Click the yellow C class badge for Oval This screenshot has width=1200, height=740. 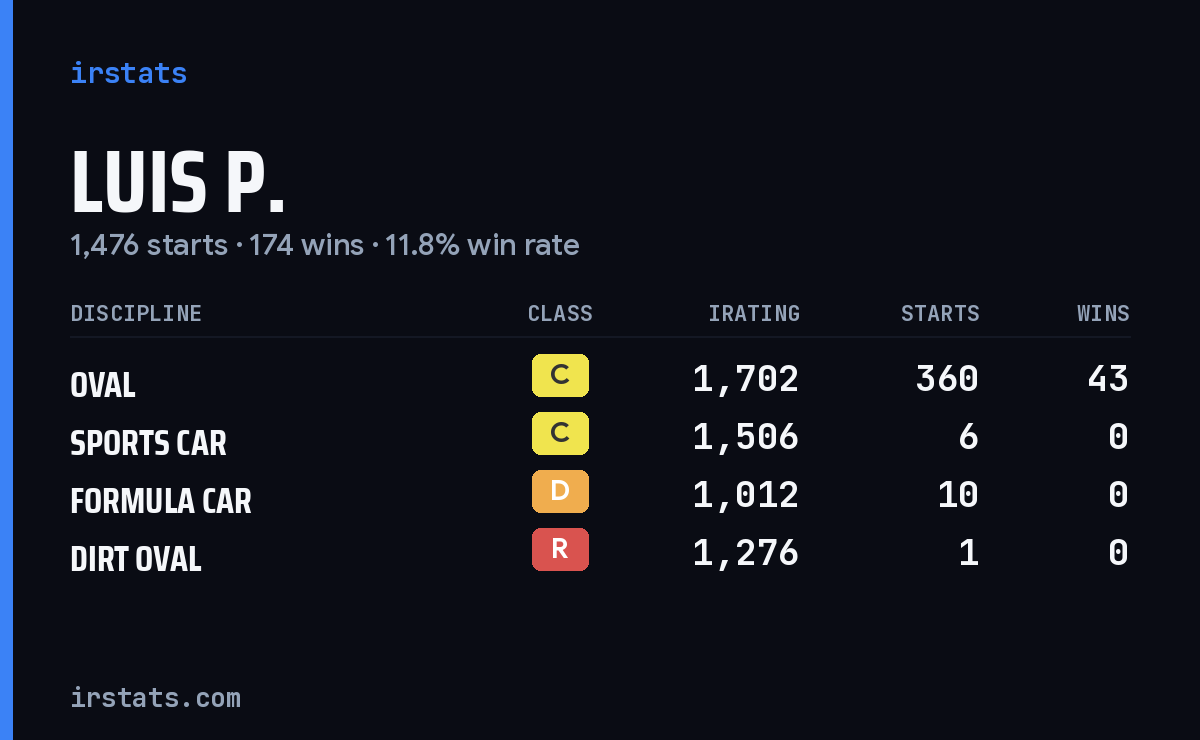(x=560, y=376)
